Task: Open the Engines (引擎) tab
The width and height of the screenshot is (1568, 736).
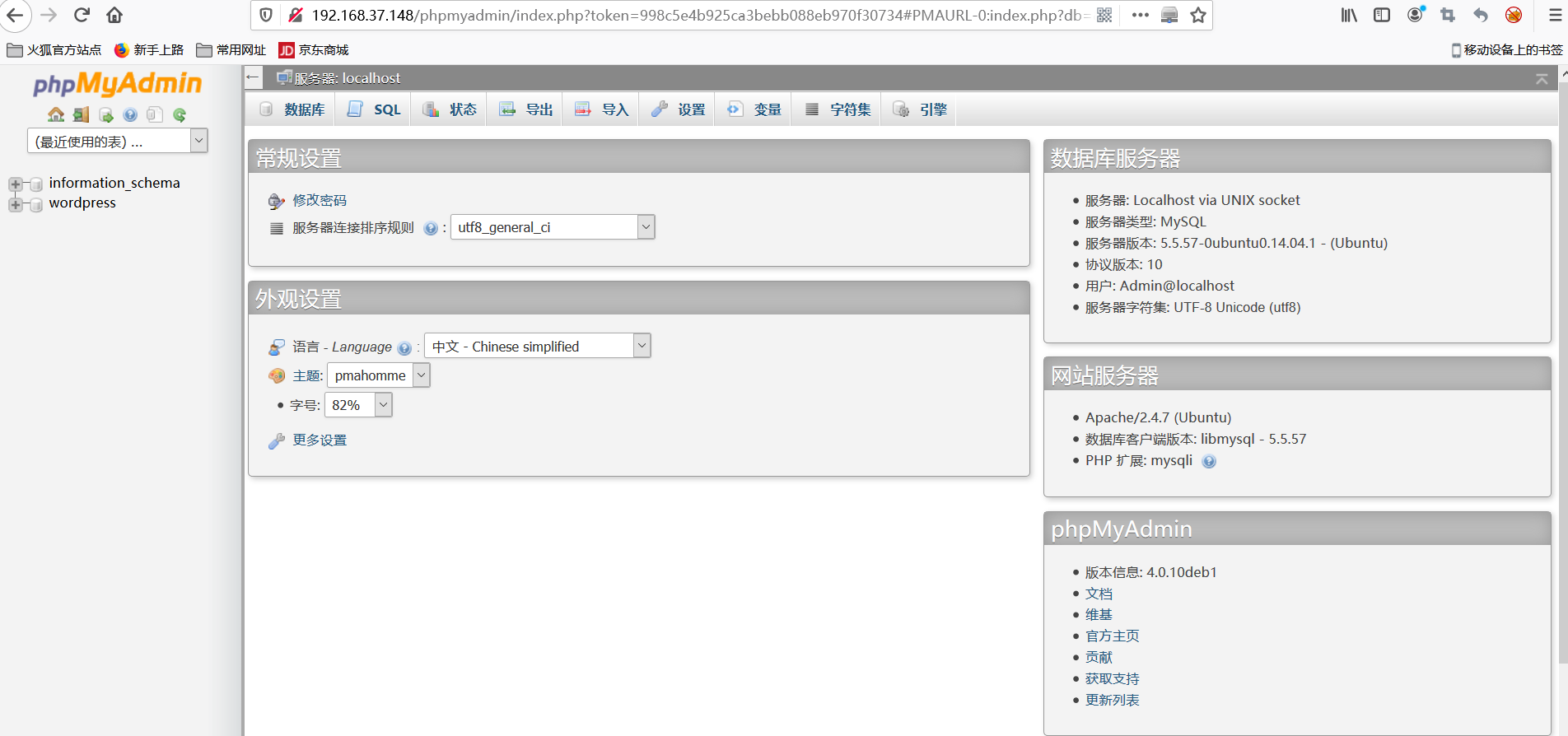Action: (919, 109)
